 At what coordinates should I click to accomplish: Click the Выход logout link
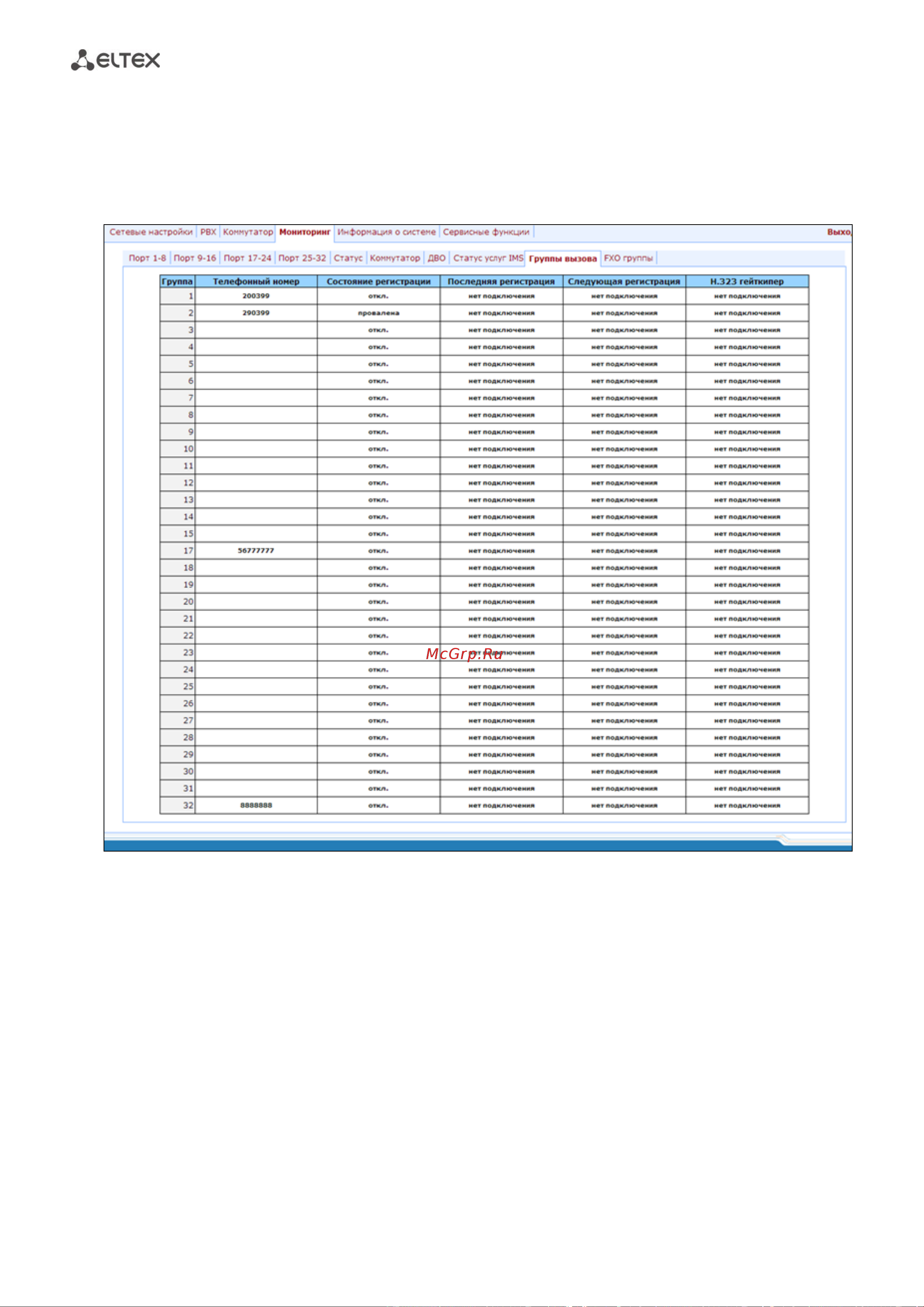click(839, 232)
